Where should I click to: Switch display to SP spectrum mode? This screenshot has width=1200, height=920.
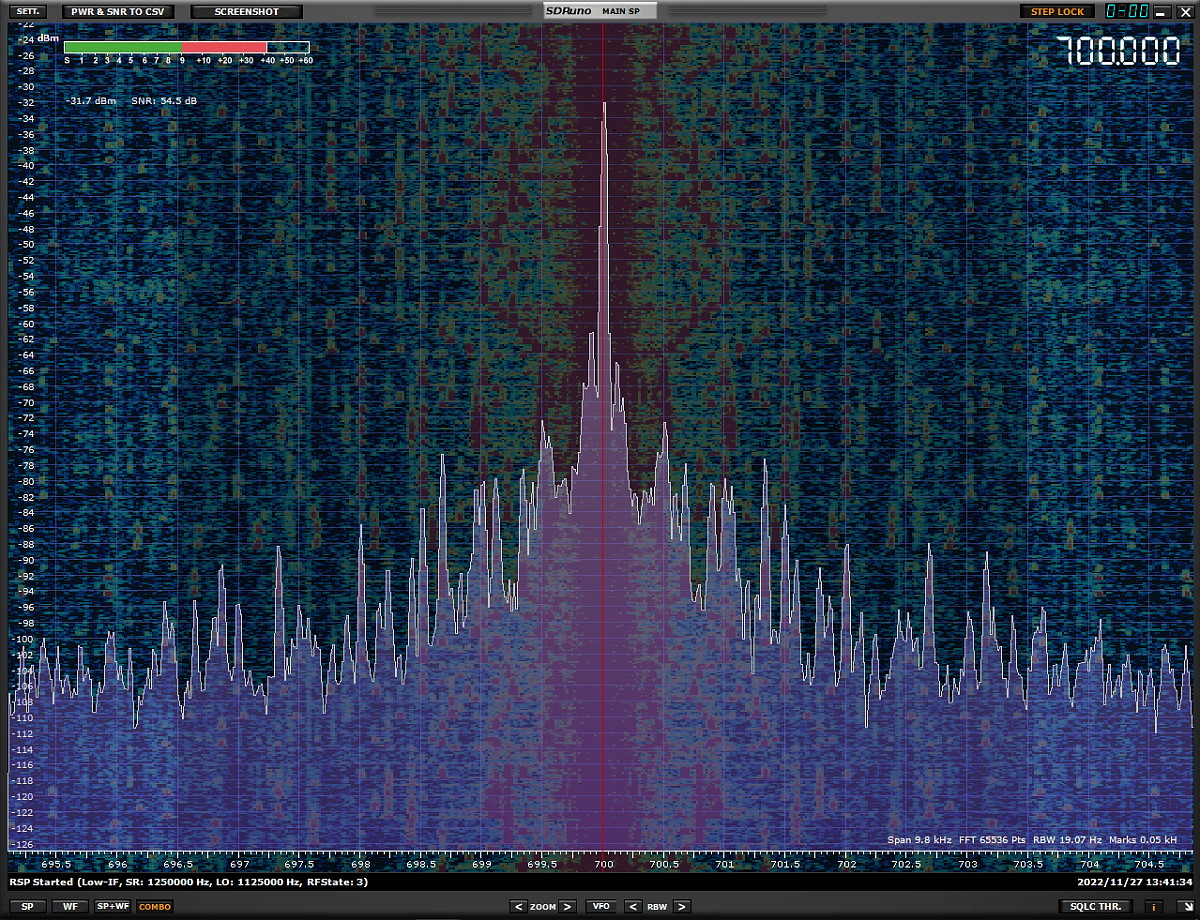point(27,907)
